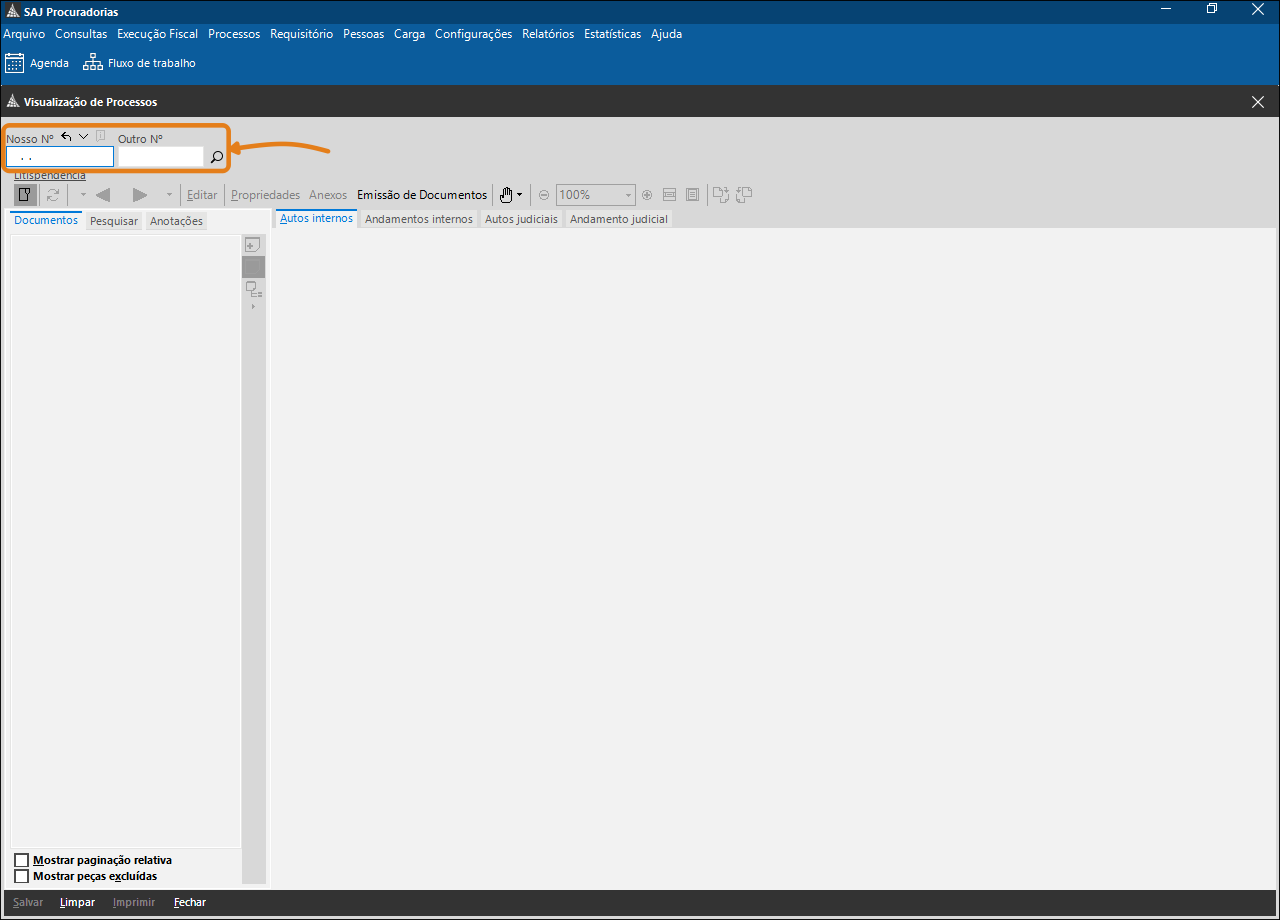The height and width of the screenshot is (920, 1280).
Task: Open the Execução Fiscal menu
Action: (157, 34)
